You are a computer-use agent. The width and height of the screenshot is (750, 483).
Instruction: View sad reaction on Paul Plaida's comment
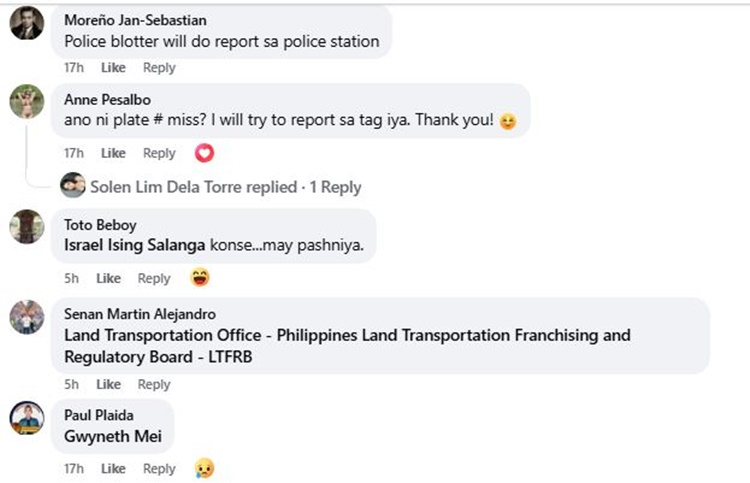click(x=204, y=468)
